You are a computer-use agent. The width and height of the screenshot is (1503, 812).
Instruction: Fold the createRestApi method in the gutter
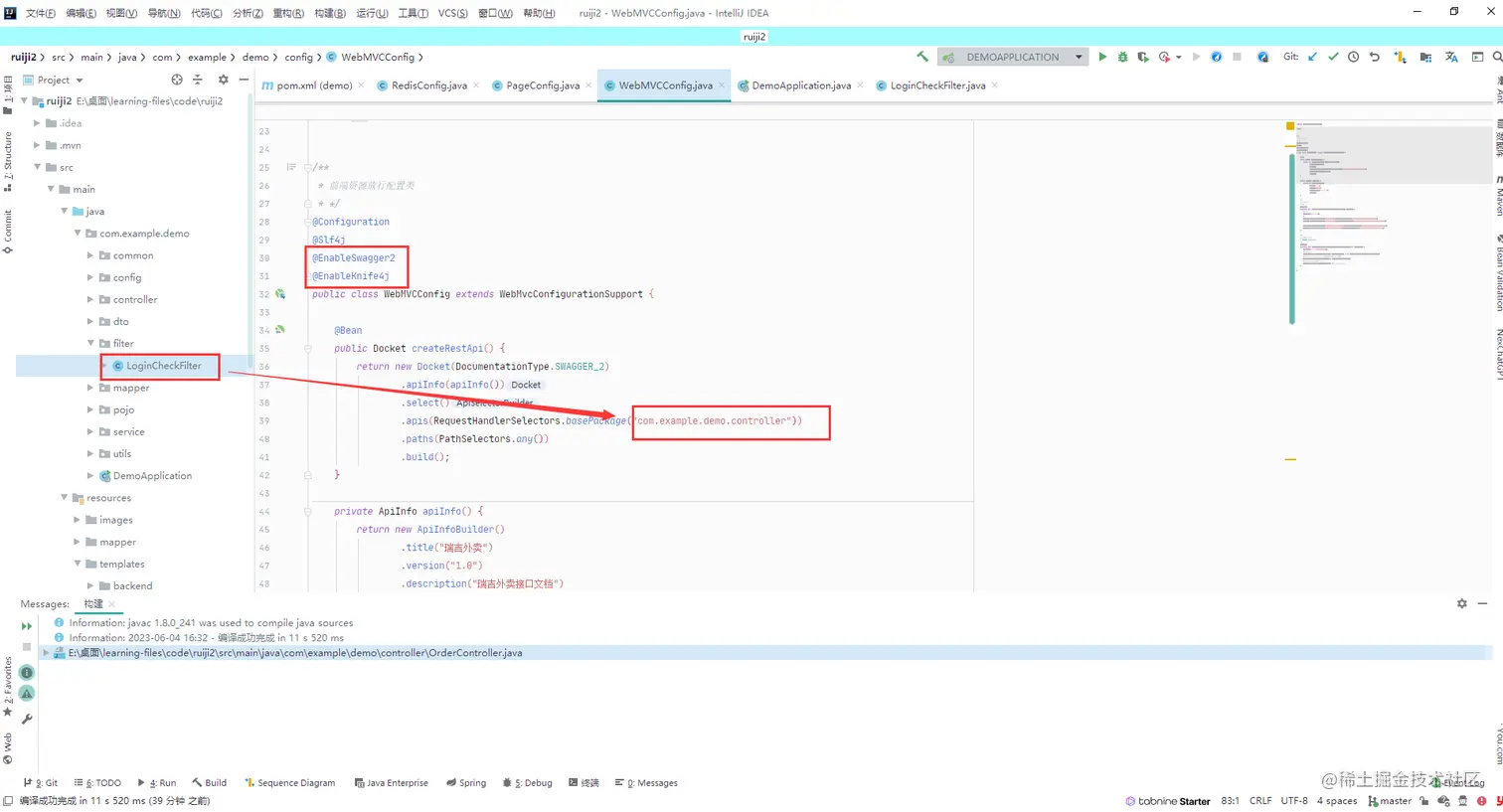pos(308,349)
